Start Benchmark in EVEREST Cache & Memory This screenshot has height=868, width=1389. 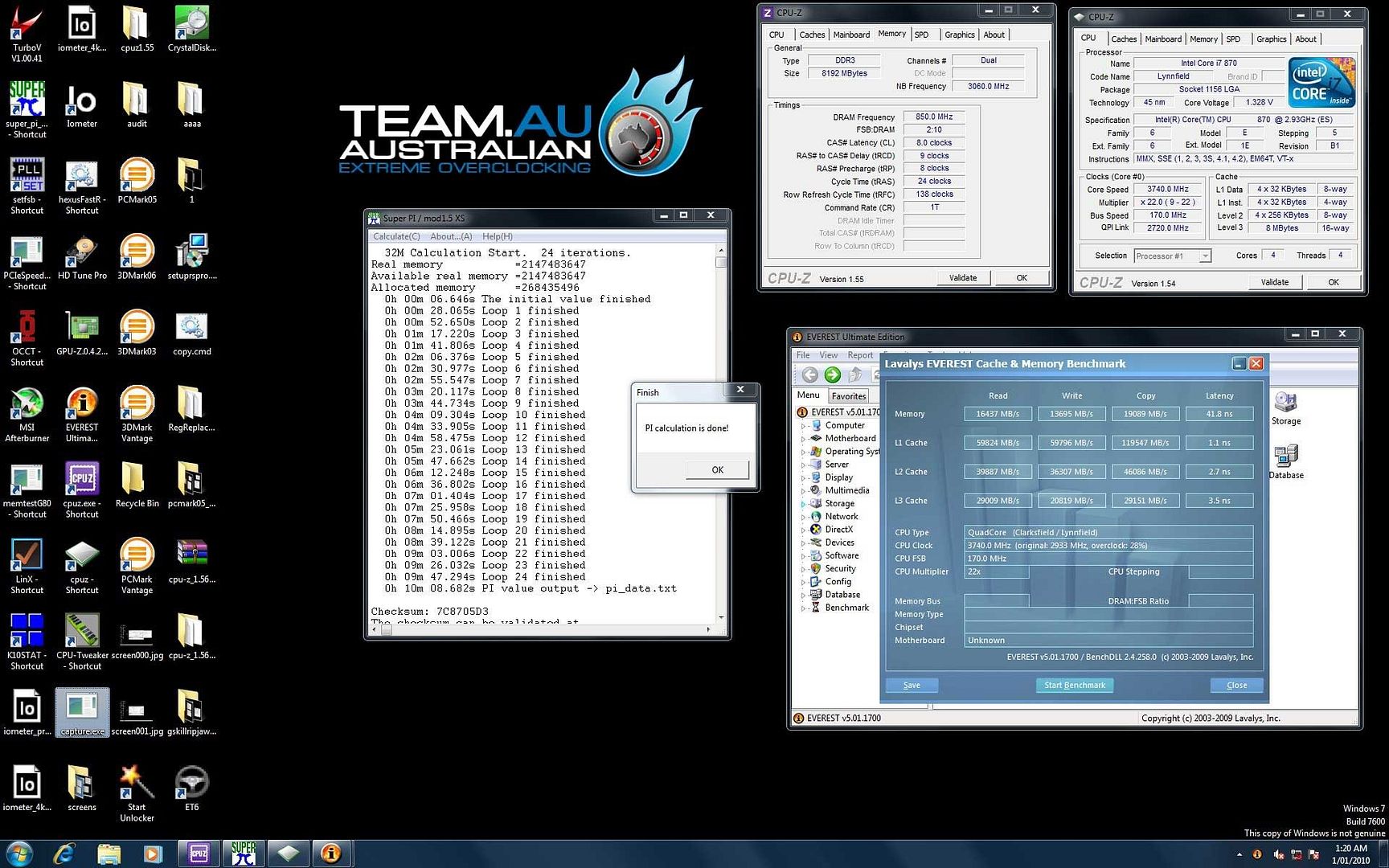pos(1075,686)
